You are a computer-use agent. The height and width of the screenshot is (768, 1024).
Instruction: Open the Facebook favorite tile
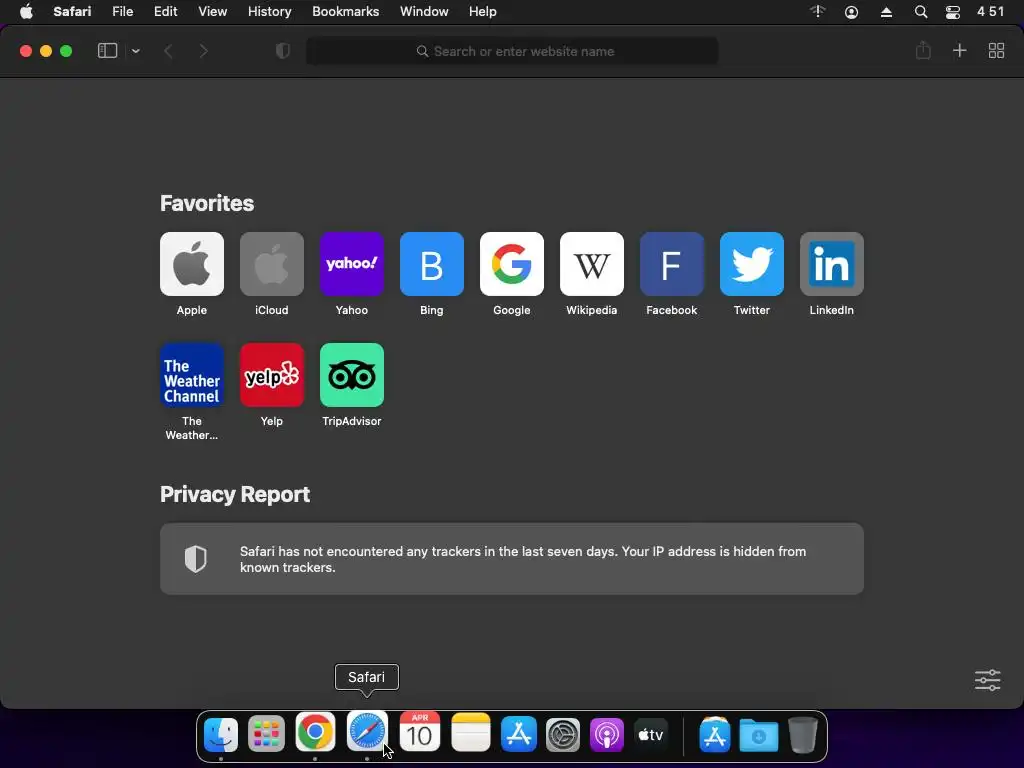click(x=671, y=264)
